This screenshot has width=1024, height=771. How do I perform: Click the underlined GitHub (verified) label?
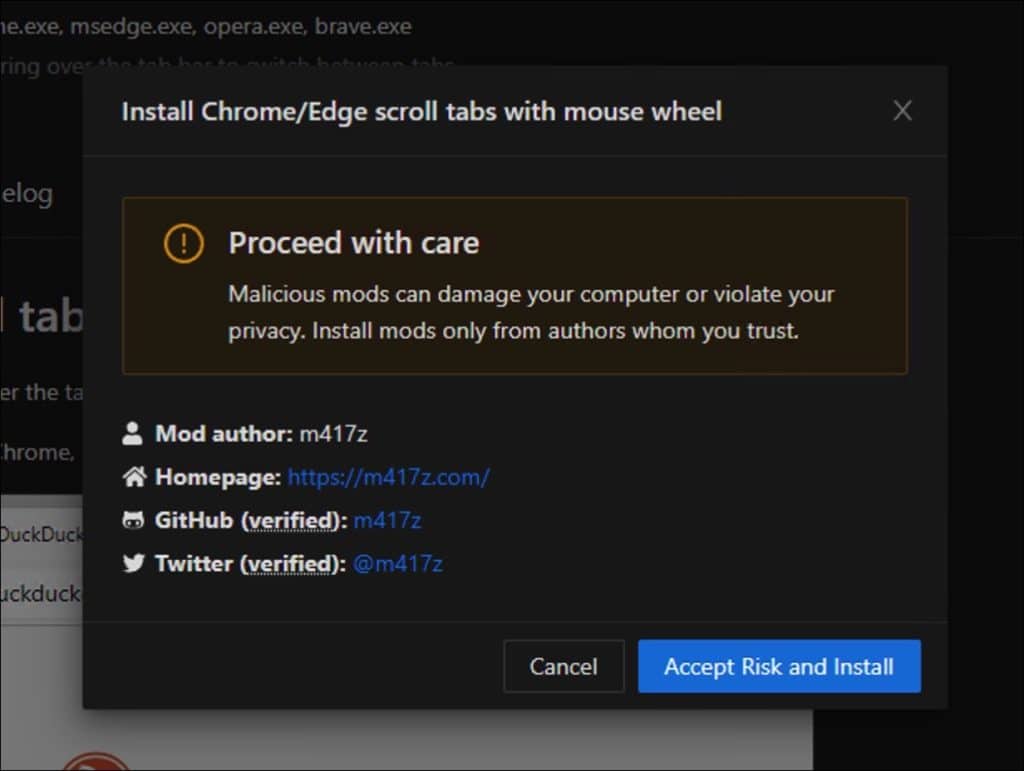tap(251, 520)
